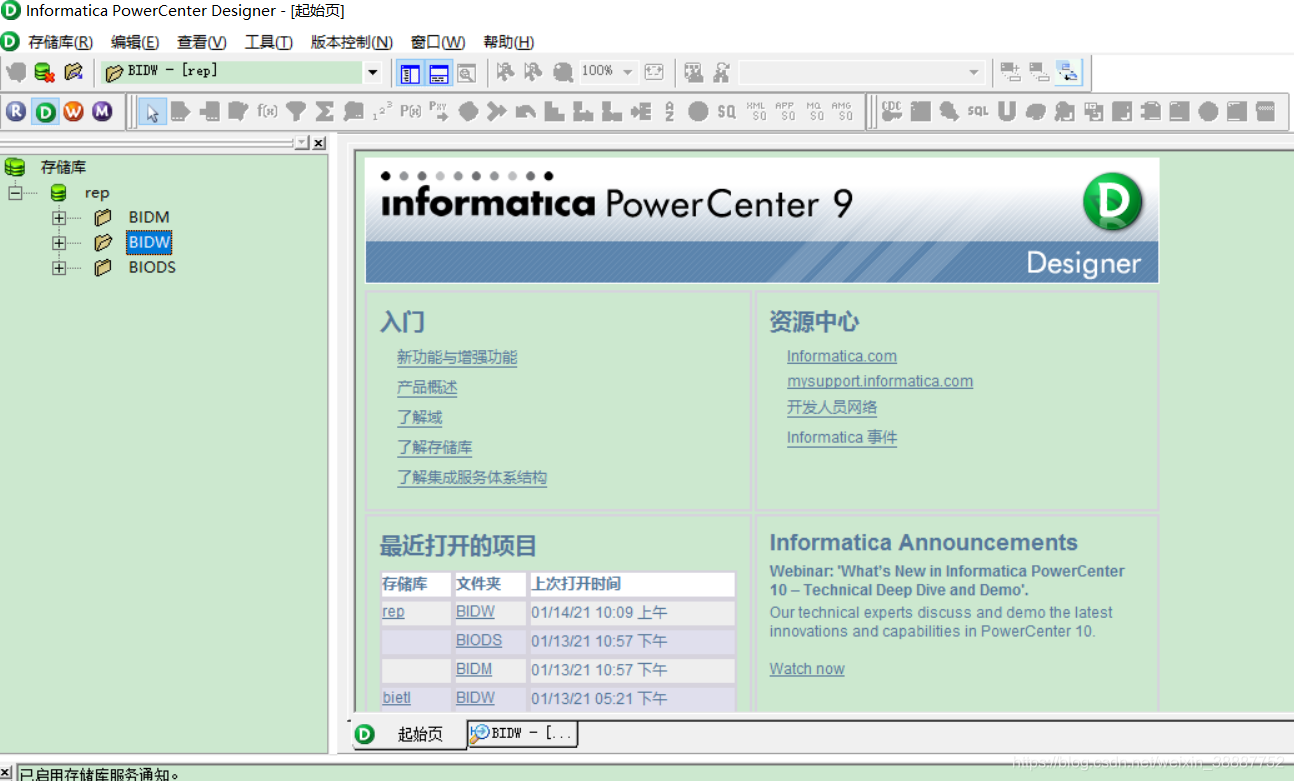Pick the Stored Procedure P(x) icon
The image size is (1294, 781).
point(410,111)
